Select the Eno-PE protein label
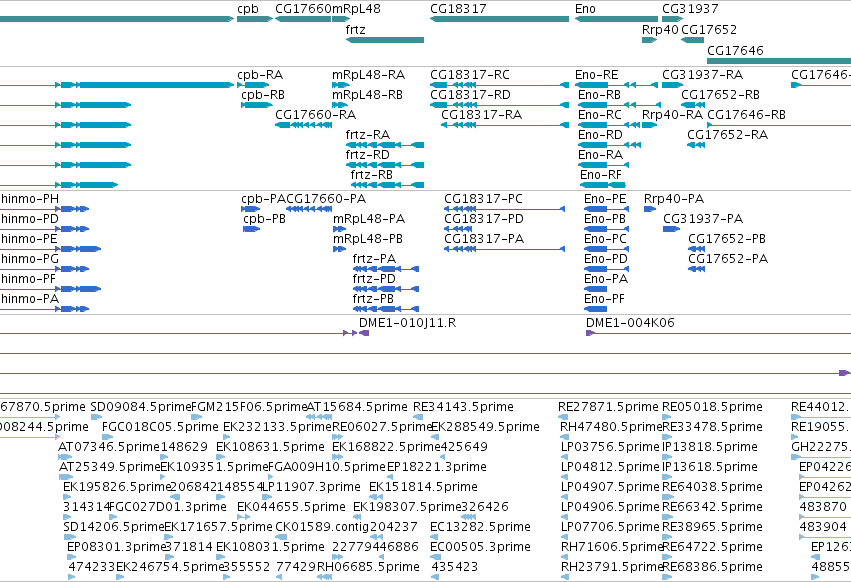The image size is (851, 582). click(x=605, y=199)
